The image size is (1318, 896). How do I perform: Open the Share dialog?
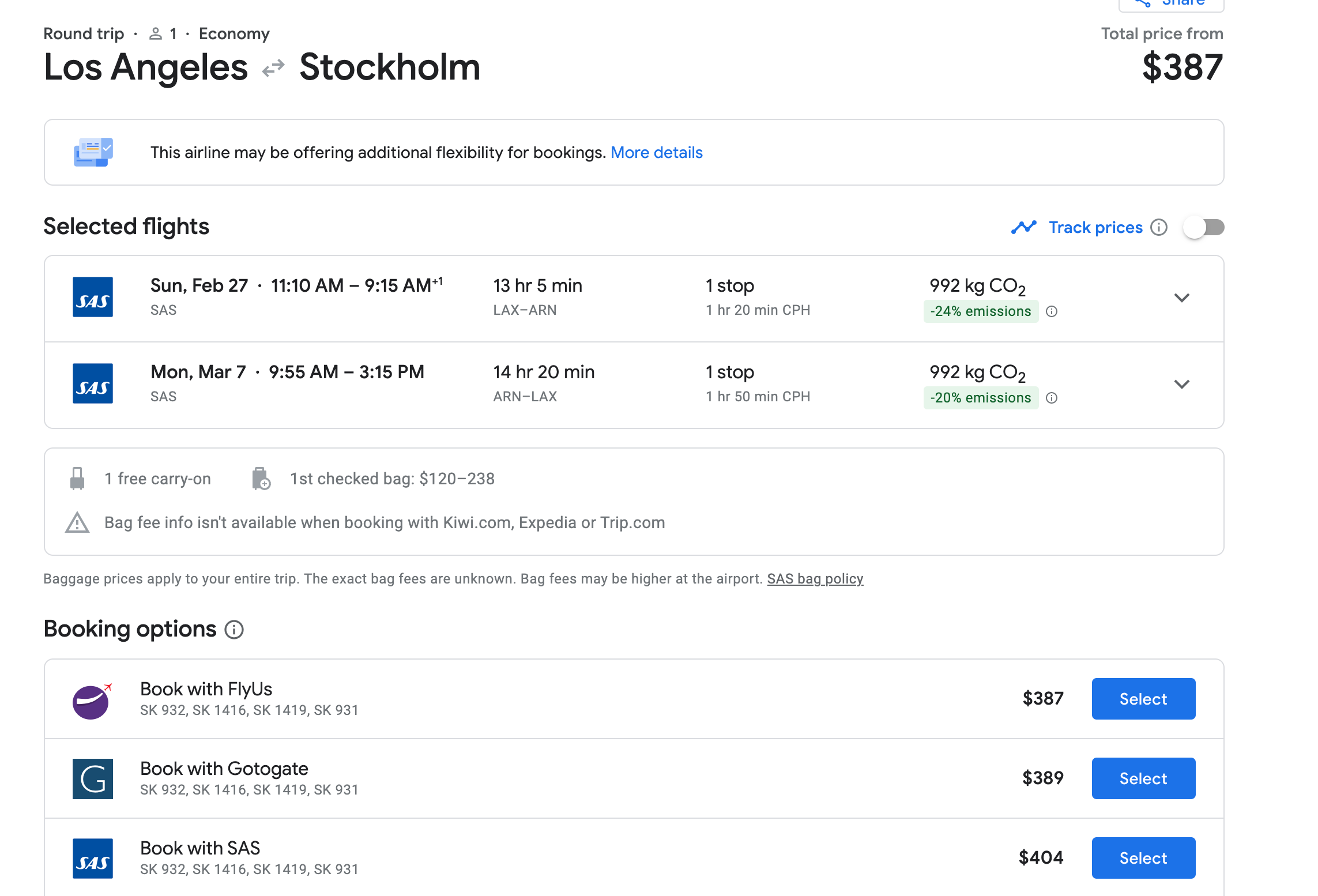[x=1170, y=4]
